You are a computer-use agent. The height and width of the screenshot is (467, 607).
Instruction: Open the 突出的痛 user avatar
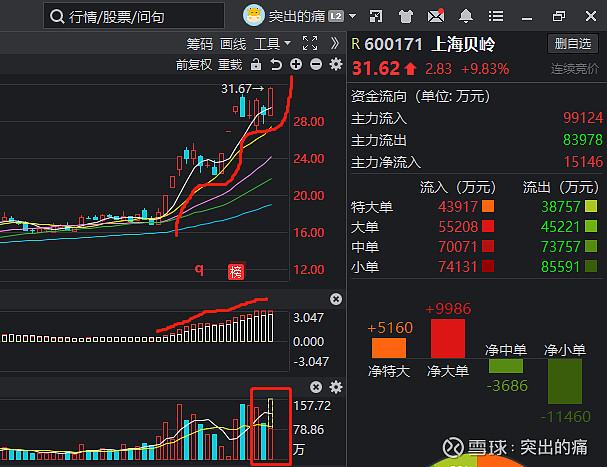pyautogui.click(x=254, y=16)
